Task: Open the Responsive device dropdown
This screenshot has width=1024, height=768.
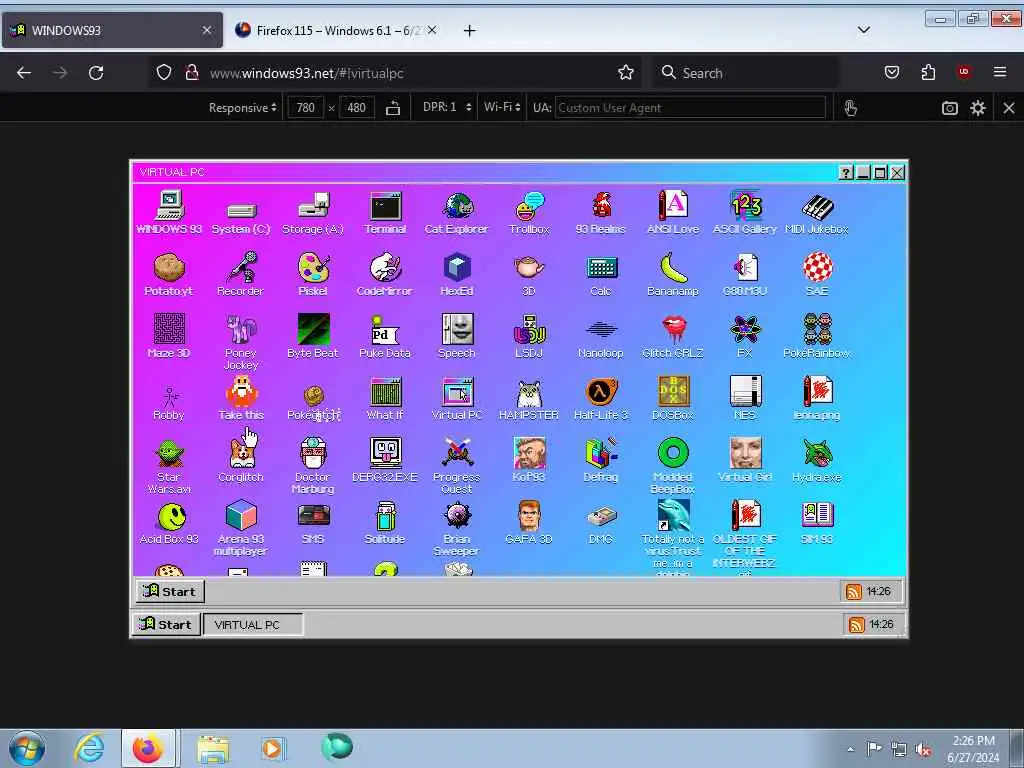Action: [242, 108]
